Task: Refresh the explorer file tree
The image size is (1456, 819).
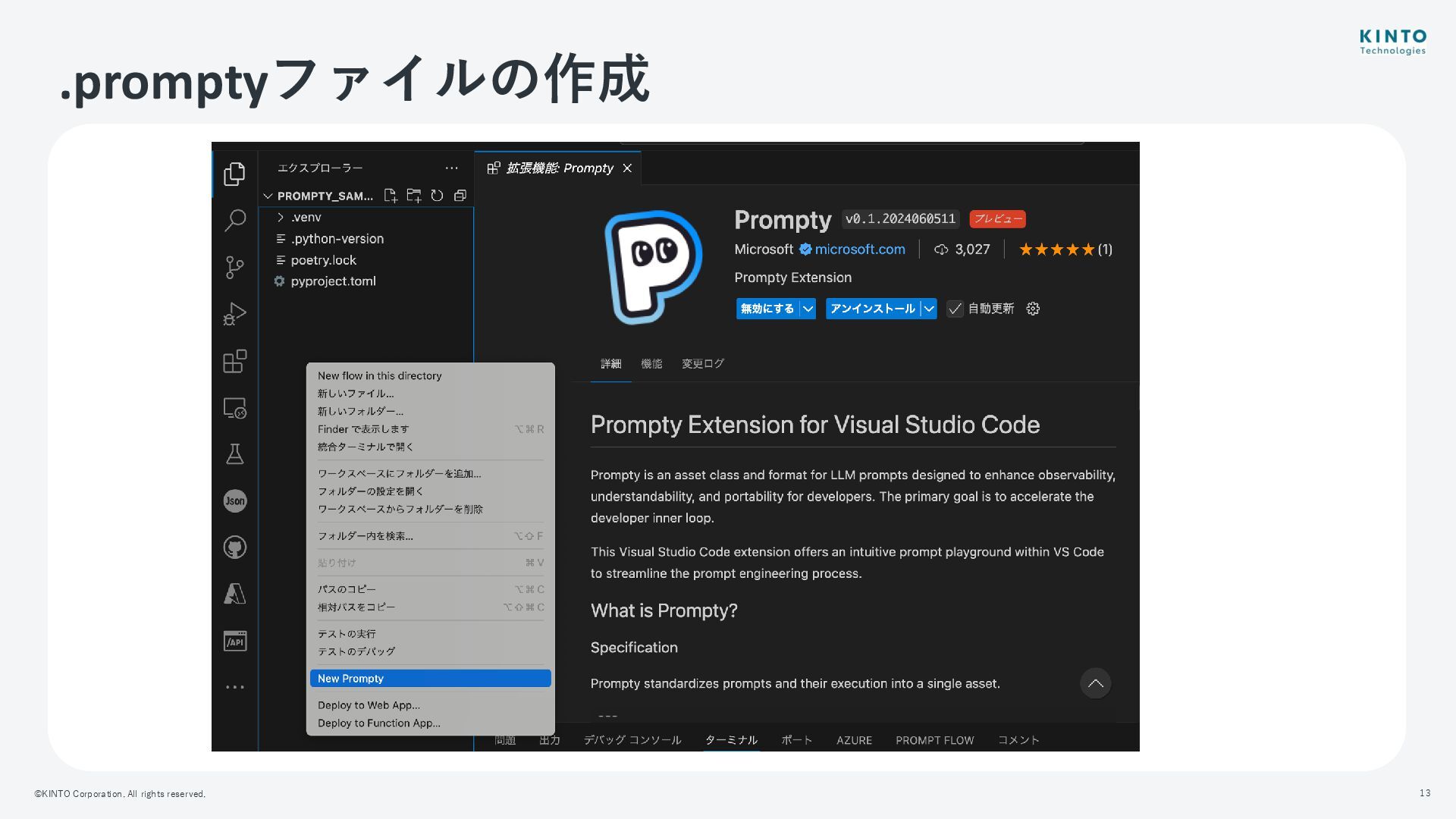Action: 437,196
